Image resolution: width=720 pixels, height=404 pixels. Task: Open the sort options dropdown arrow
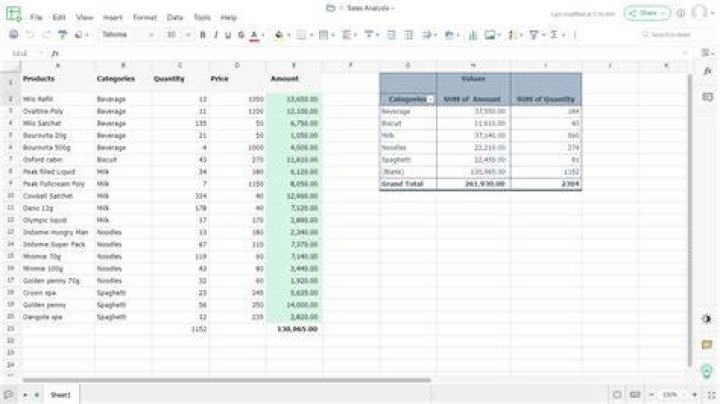pos(521,35)
